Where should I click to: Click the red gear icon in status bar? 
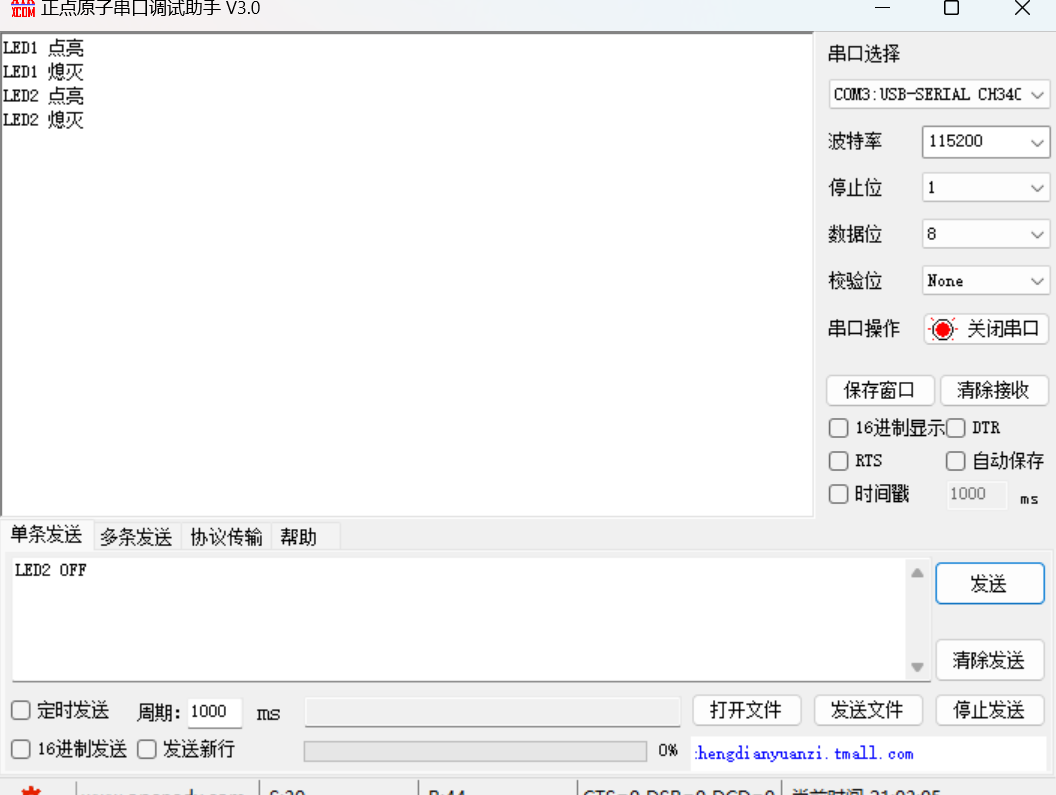(31, 790)
